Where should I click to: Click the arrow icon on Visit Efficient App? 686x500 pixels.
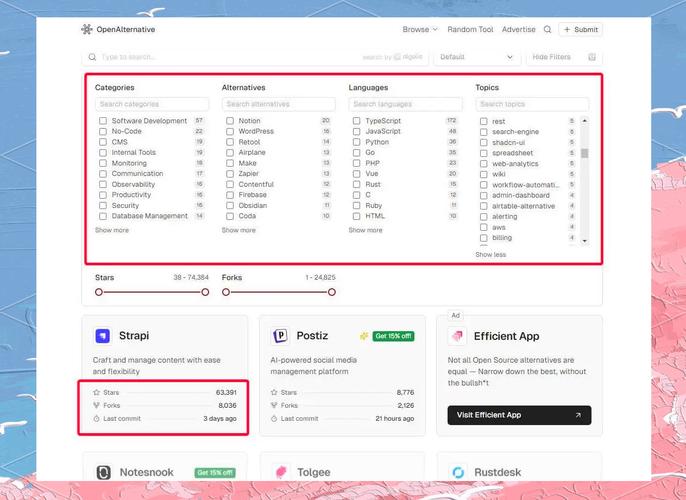click(578, 415)
